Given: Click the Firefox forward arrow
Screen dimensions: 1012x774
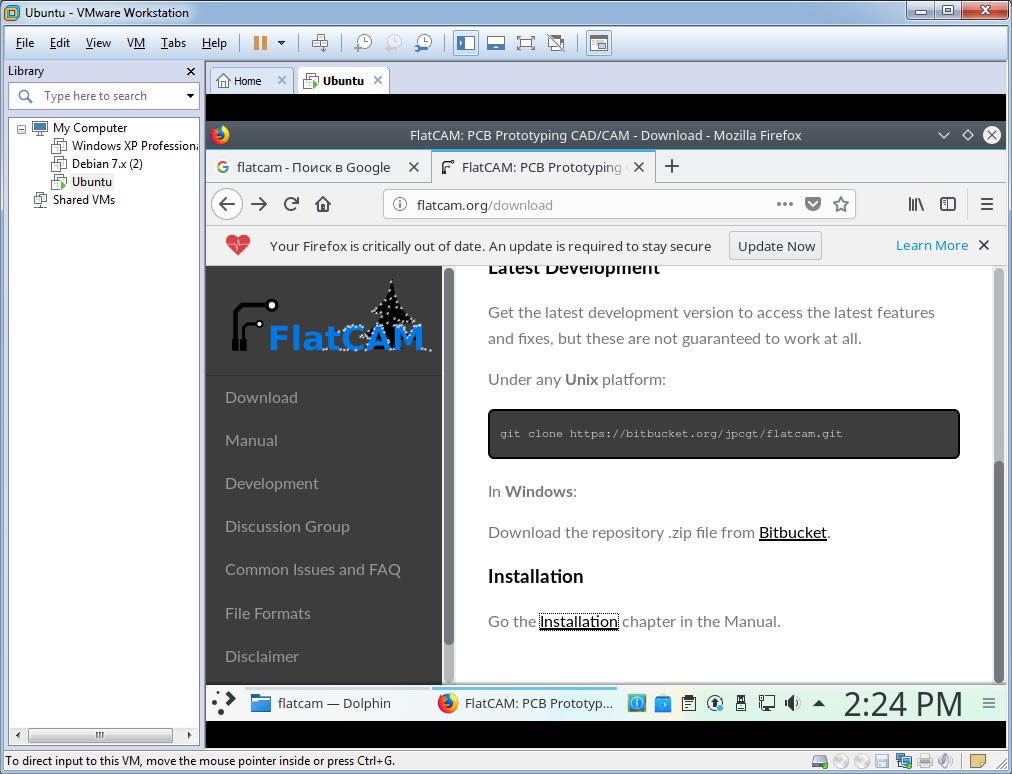Looking at the screenshot, I should pos(259,205).
